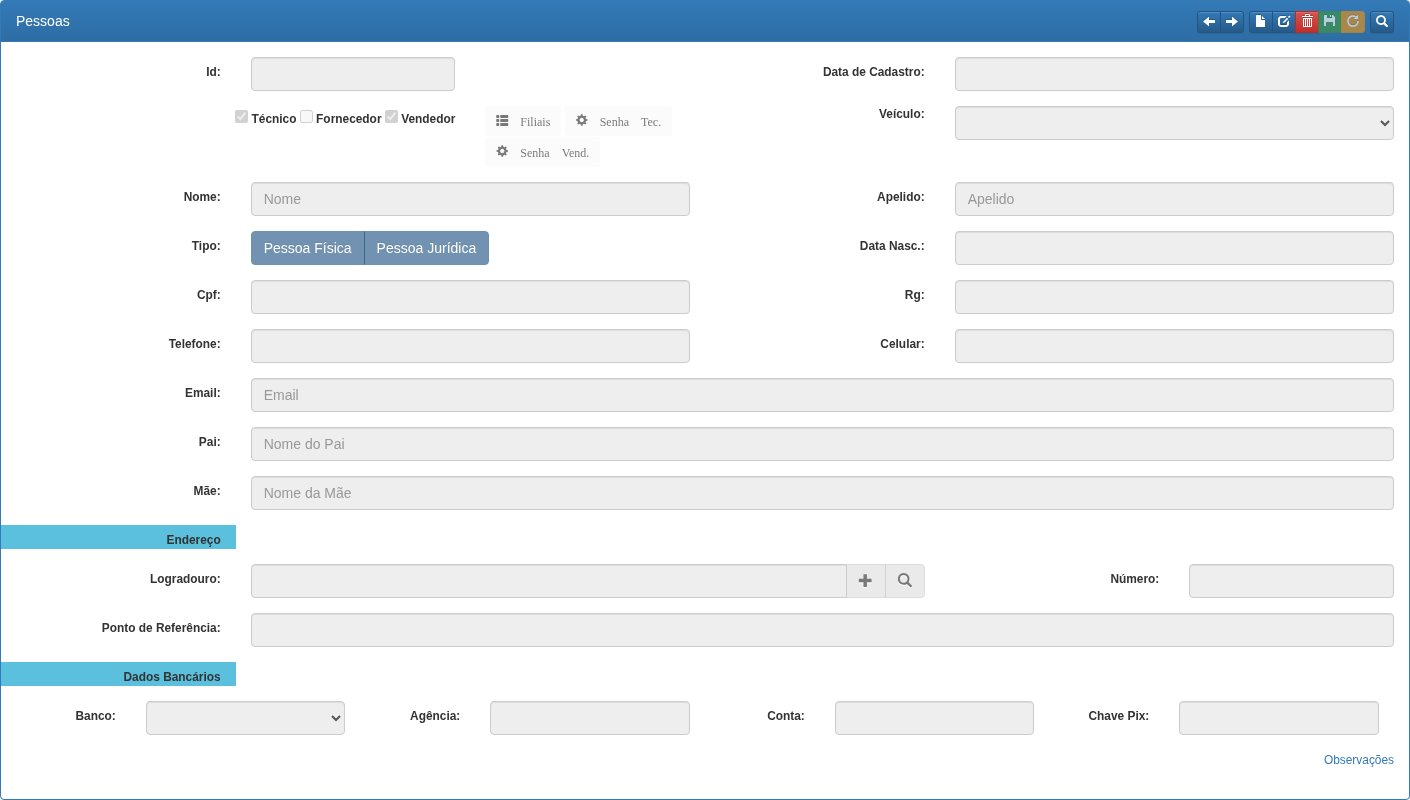Open the Filiais list button
The height and width of the screenshot is (800, 1410).
[523, 122]
